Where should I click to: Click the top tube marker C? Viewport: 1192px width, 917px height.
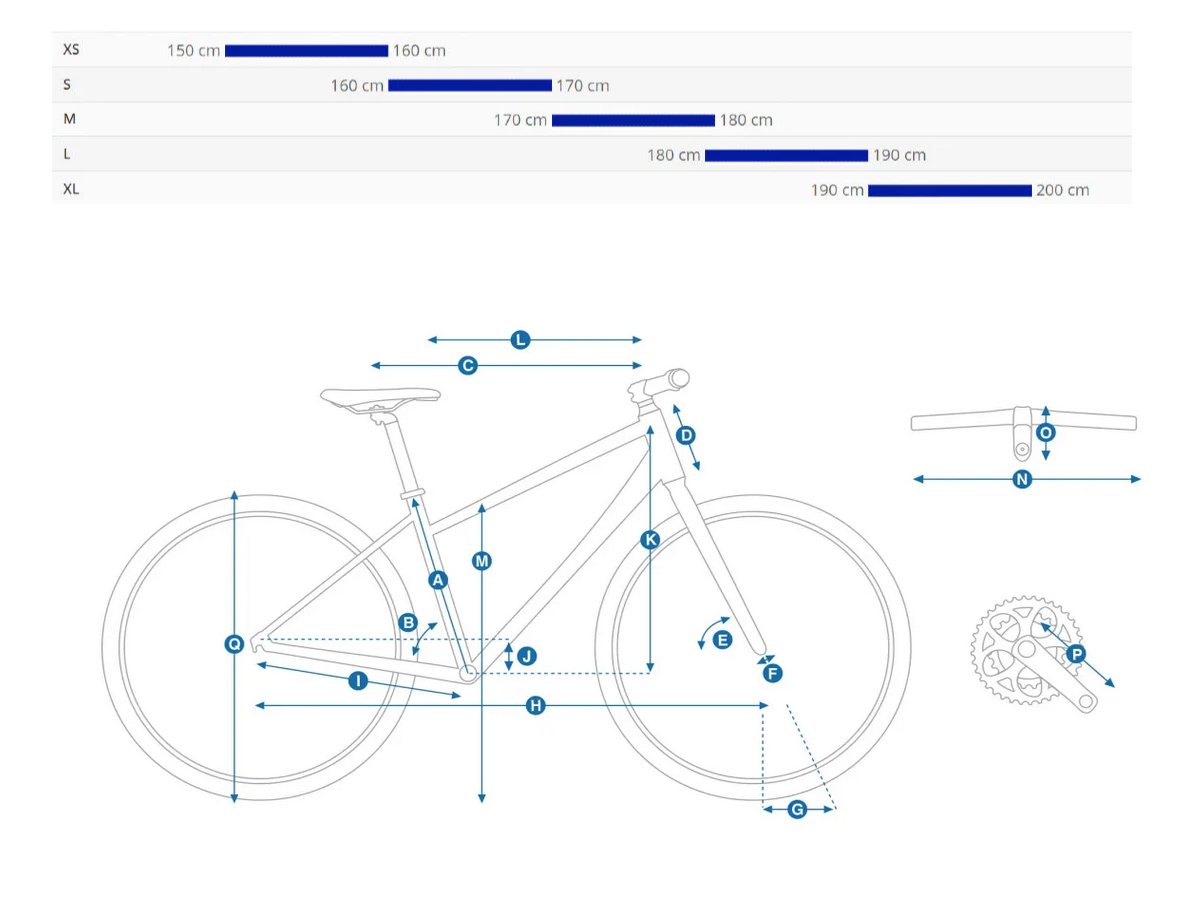[x=467, y=366]
